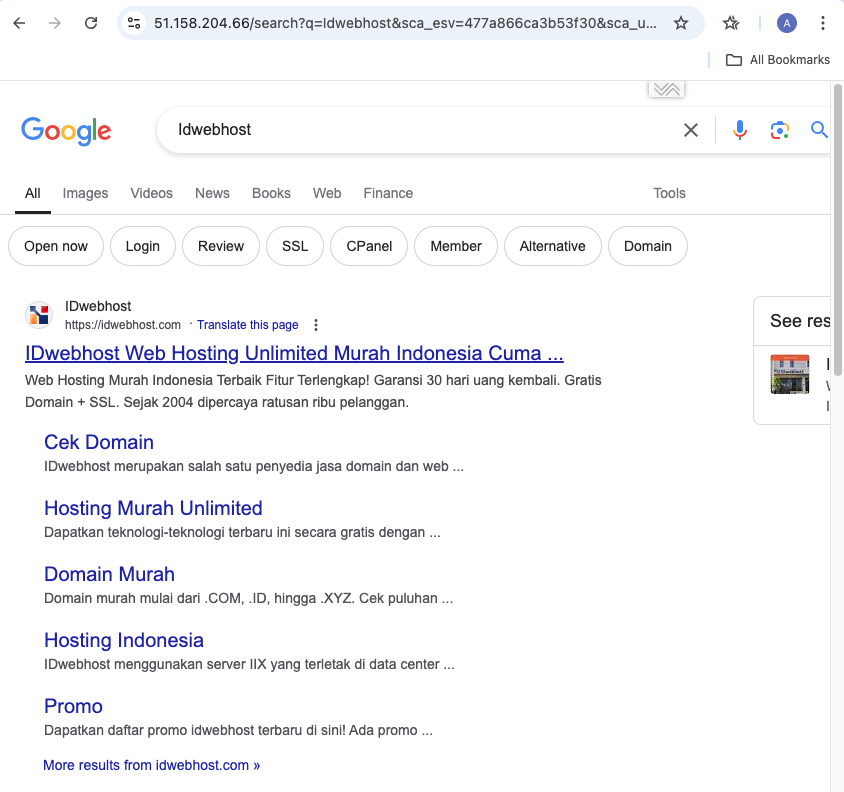844x792 pixels.
Task: Go back to the previous page
Action: 19,23
